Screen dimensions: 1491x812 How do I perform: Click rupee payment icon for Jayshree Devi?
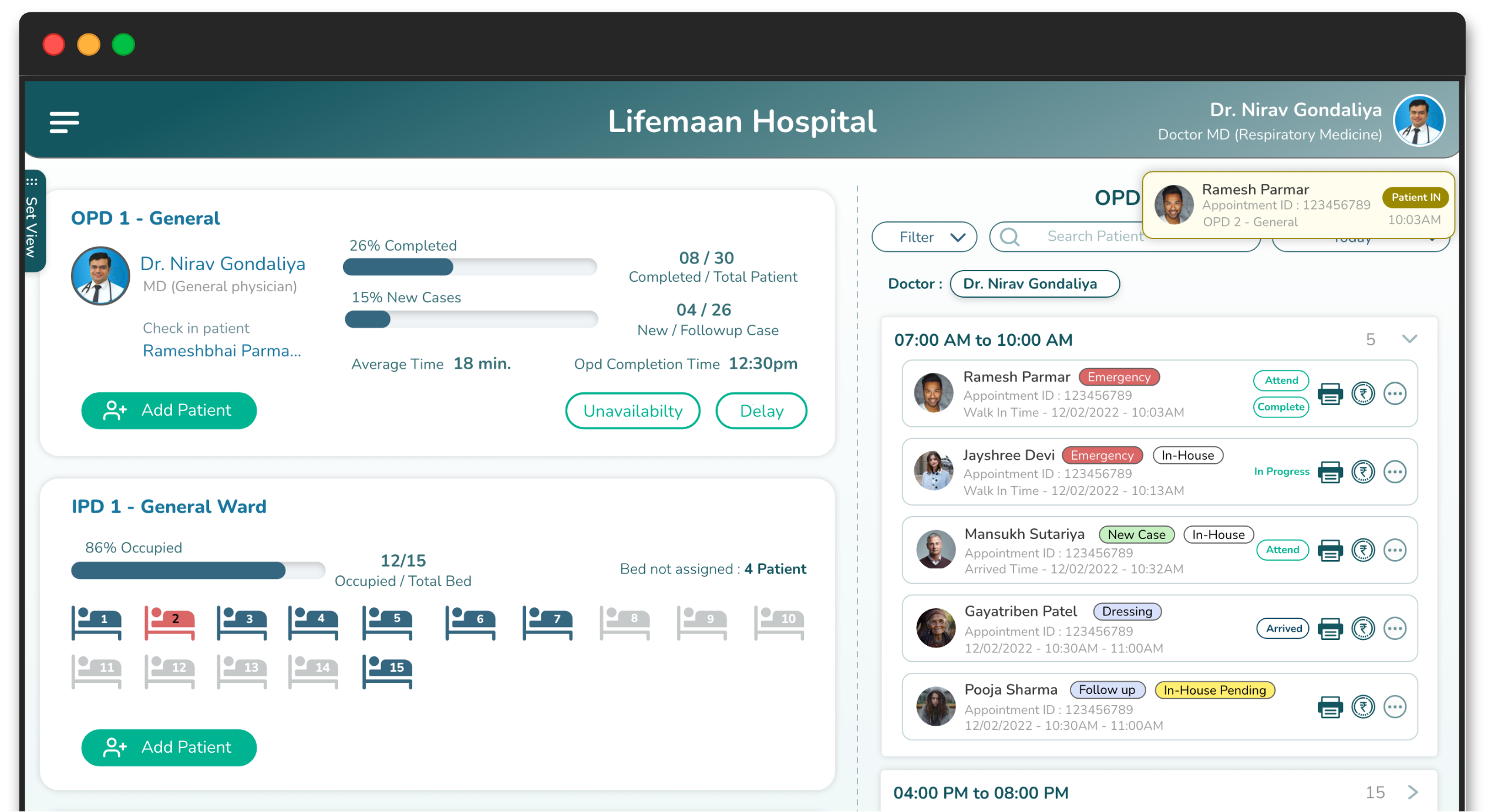tap(1363, 471)
